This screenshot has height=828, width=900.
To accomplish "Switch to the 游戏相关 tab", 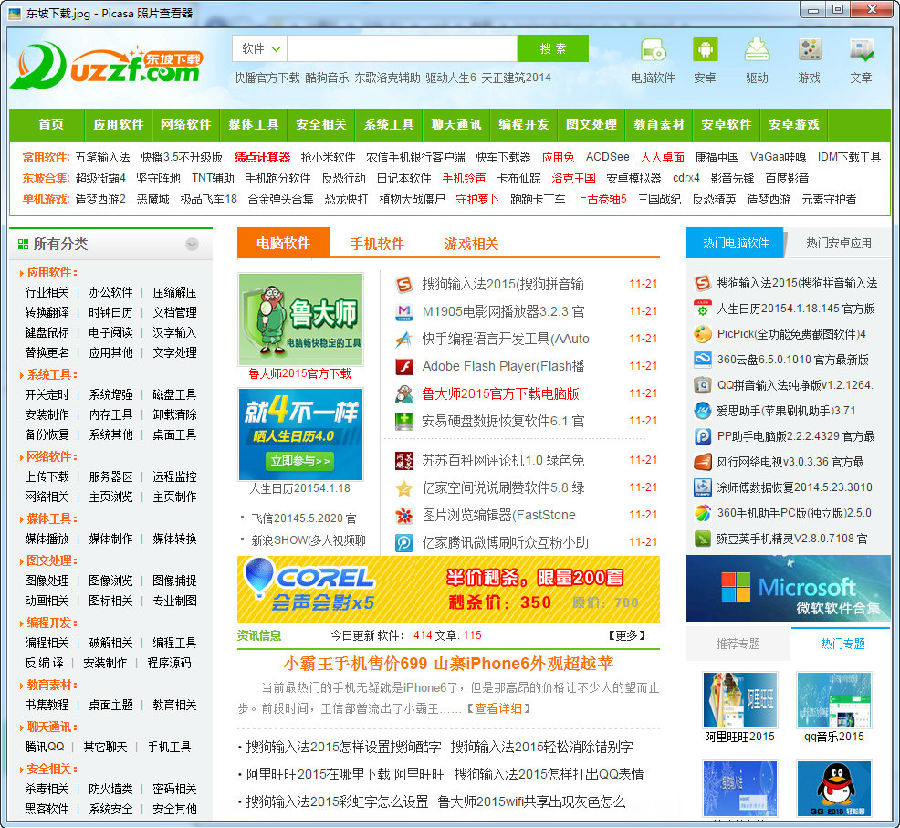I will tap(471, 243).
